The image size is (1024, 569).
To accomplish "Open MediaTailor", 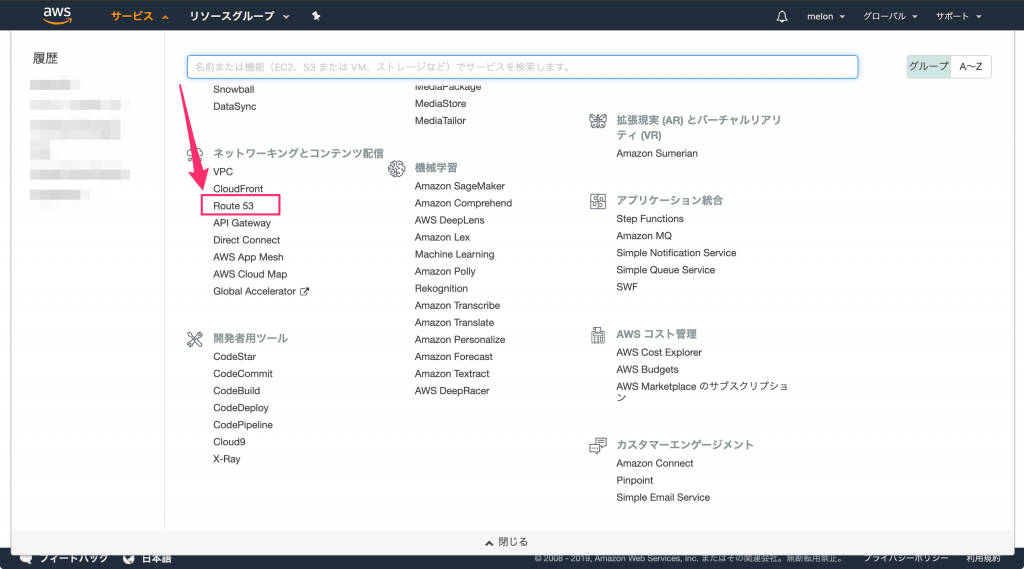I will [440, 121].
